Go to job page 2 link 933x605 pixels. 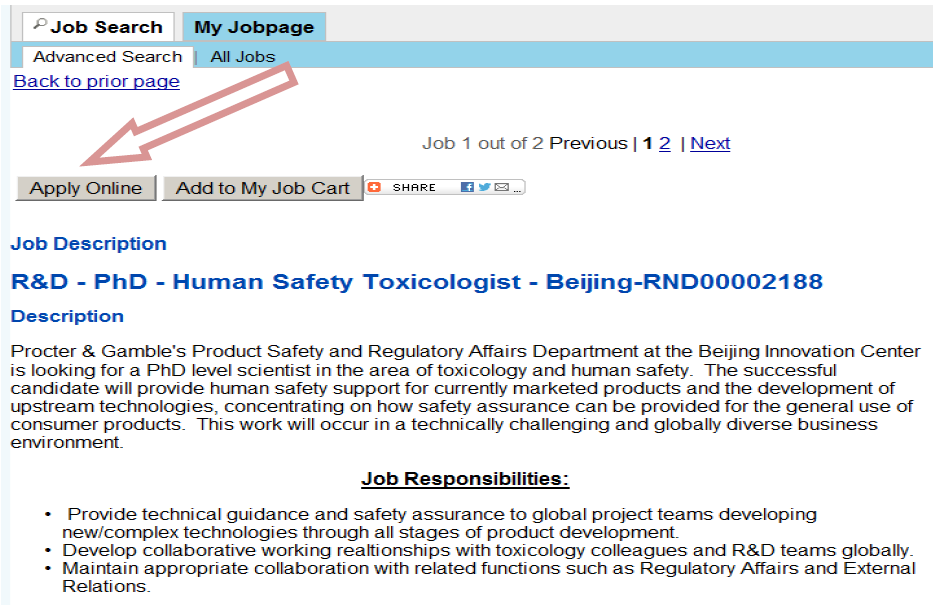pyautogui.click(x=665, y=143)
